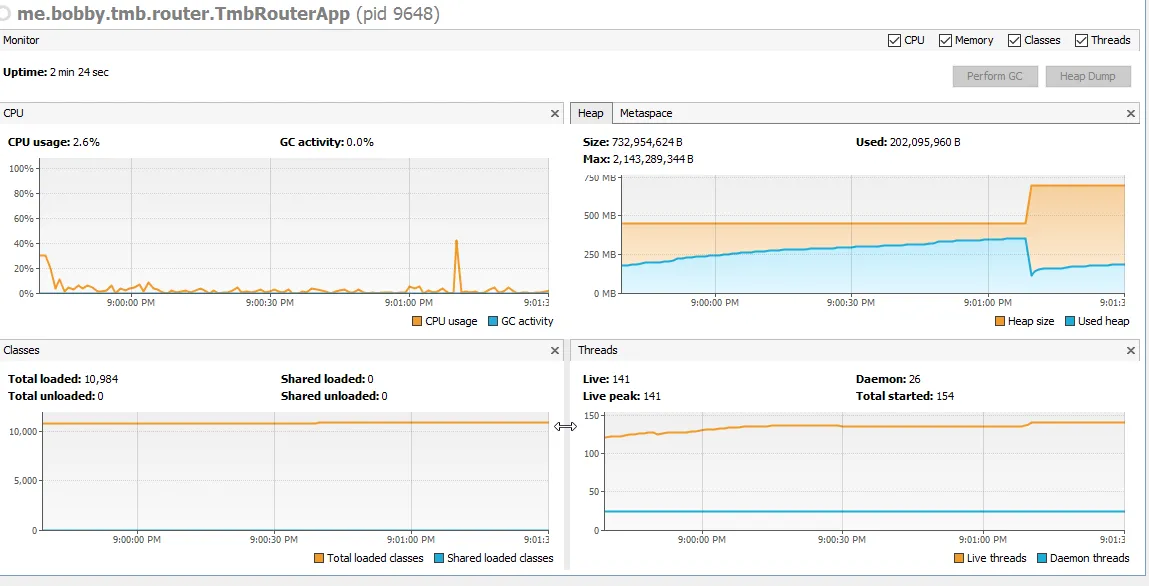Click the Daemon threads legend swatch

tap(1042, 558)
